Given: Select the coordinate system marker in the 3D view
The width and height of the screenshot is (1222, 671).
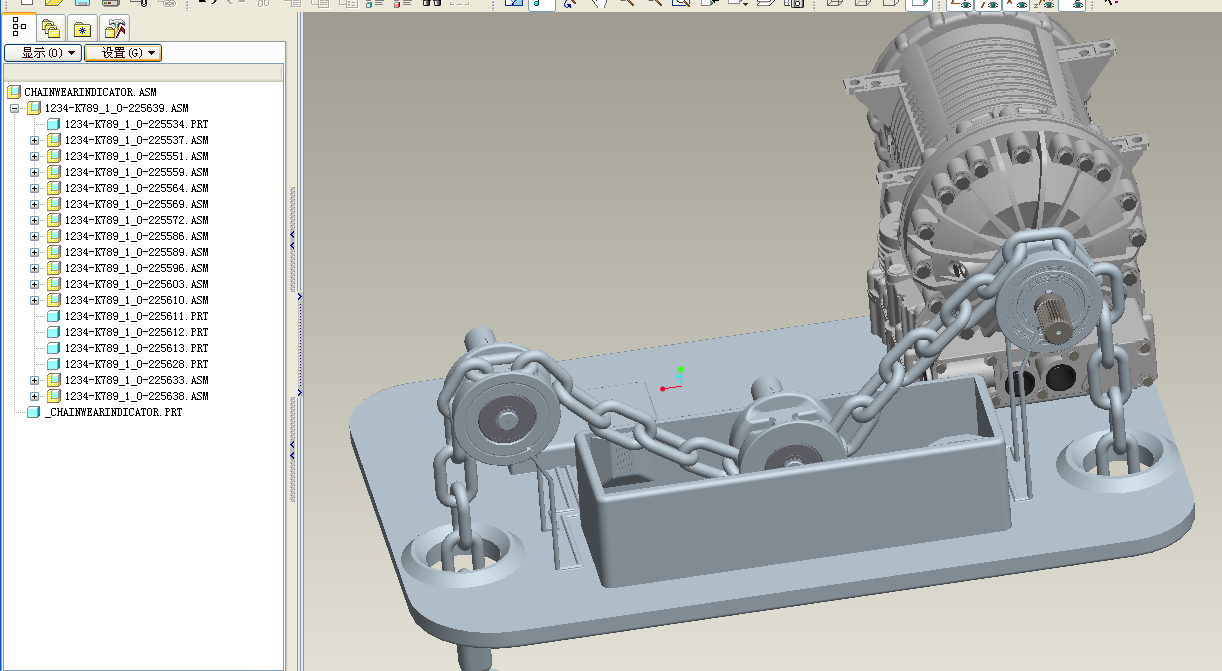Looking at the screenshot, I should click(673, 379).
